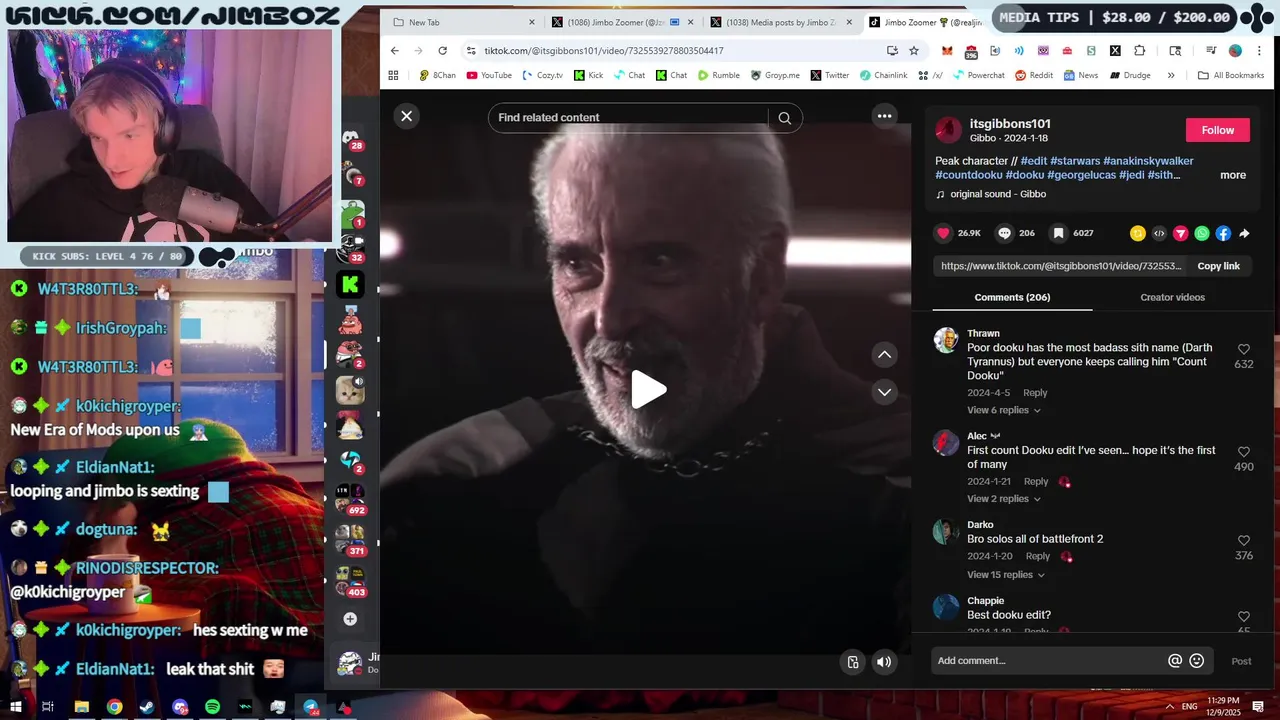Open the Rumble bookmark
1280x720 pixels.
(x=719, y=75)
